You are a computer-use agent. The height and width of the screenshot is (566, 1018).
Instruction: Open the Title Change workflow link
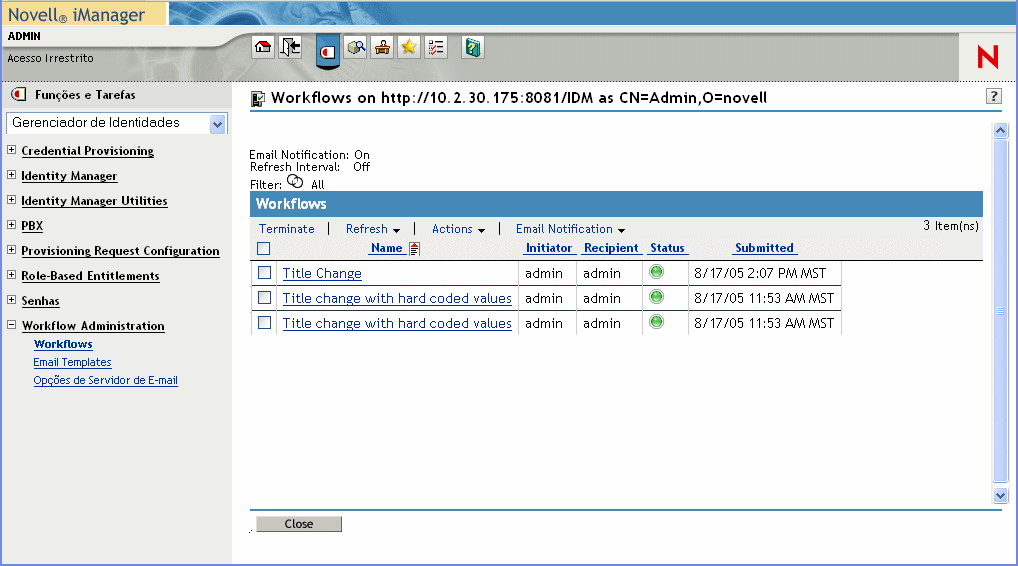(322, 273)
